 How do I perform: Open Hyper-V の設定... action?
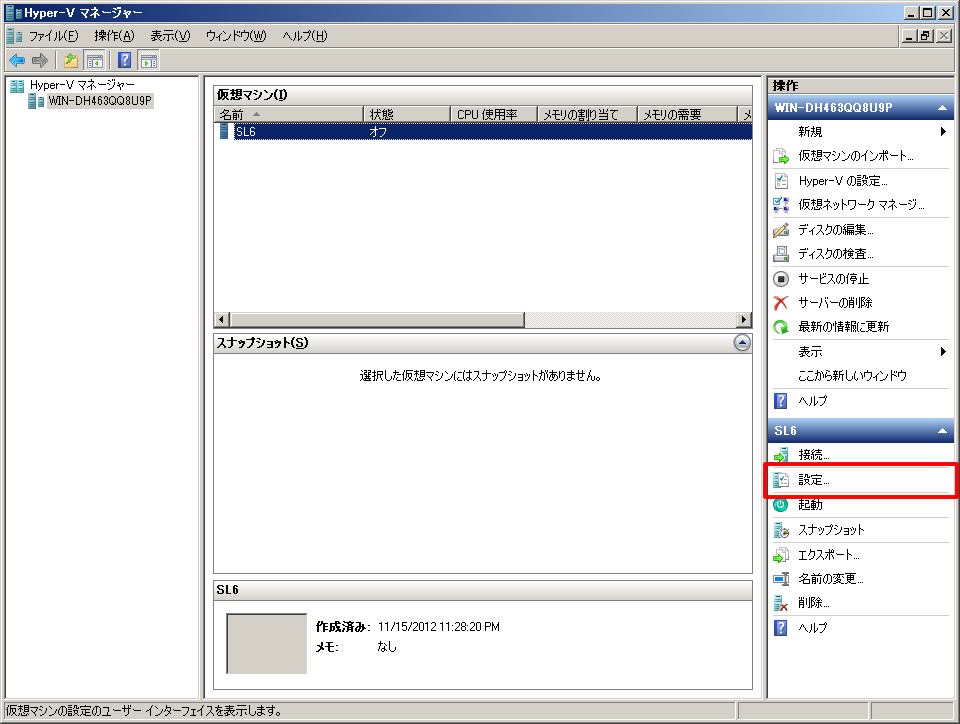click(843, 181)
